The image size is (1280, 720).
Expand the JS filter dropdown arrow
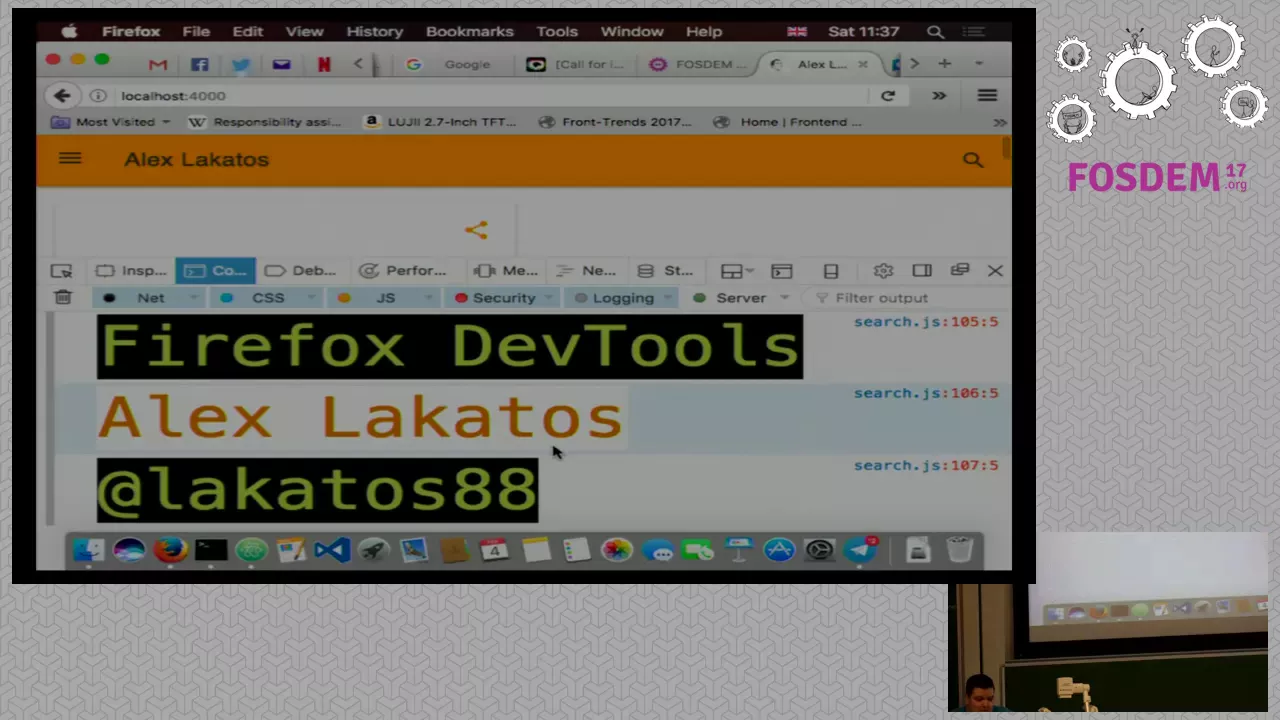[x=429, y=298]
